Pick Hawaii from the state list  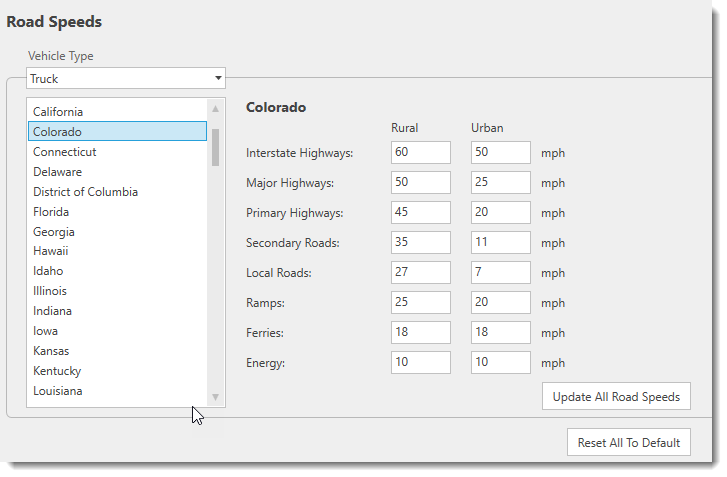click(50, 251)
